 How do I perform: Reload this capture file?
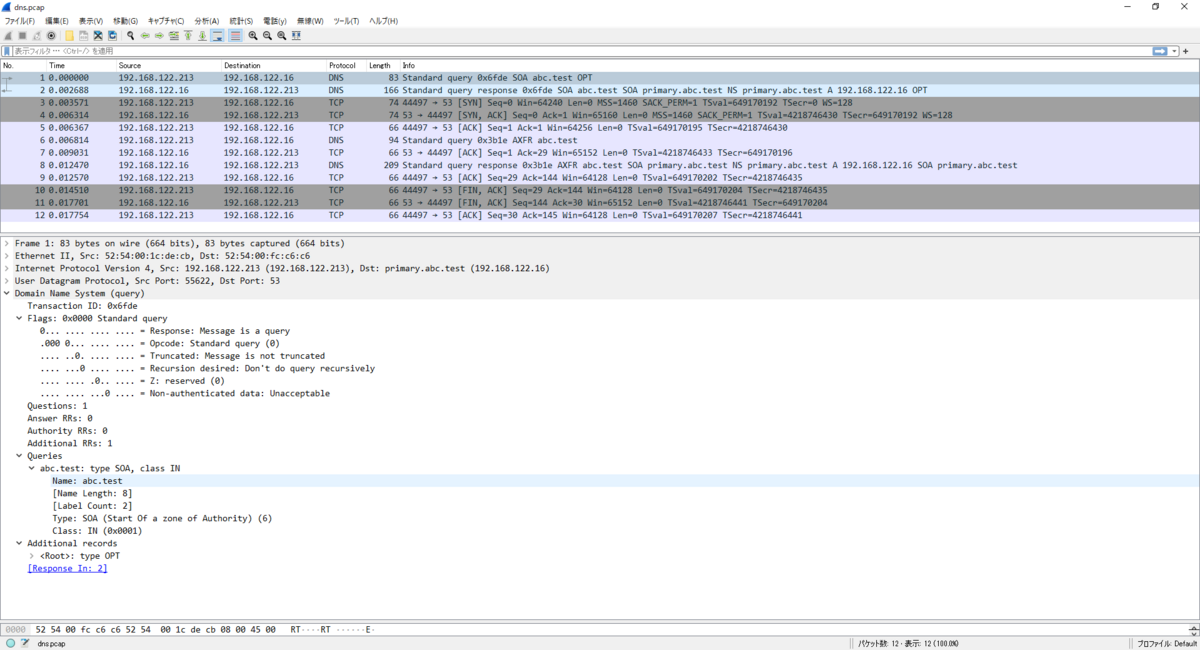click(112, 36)
